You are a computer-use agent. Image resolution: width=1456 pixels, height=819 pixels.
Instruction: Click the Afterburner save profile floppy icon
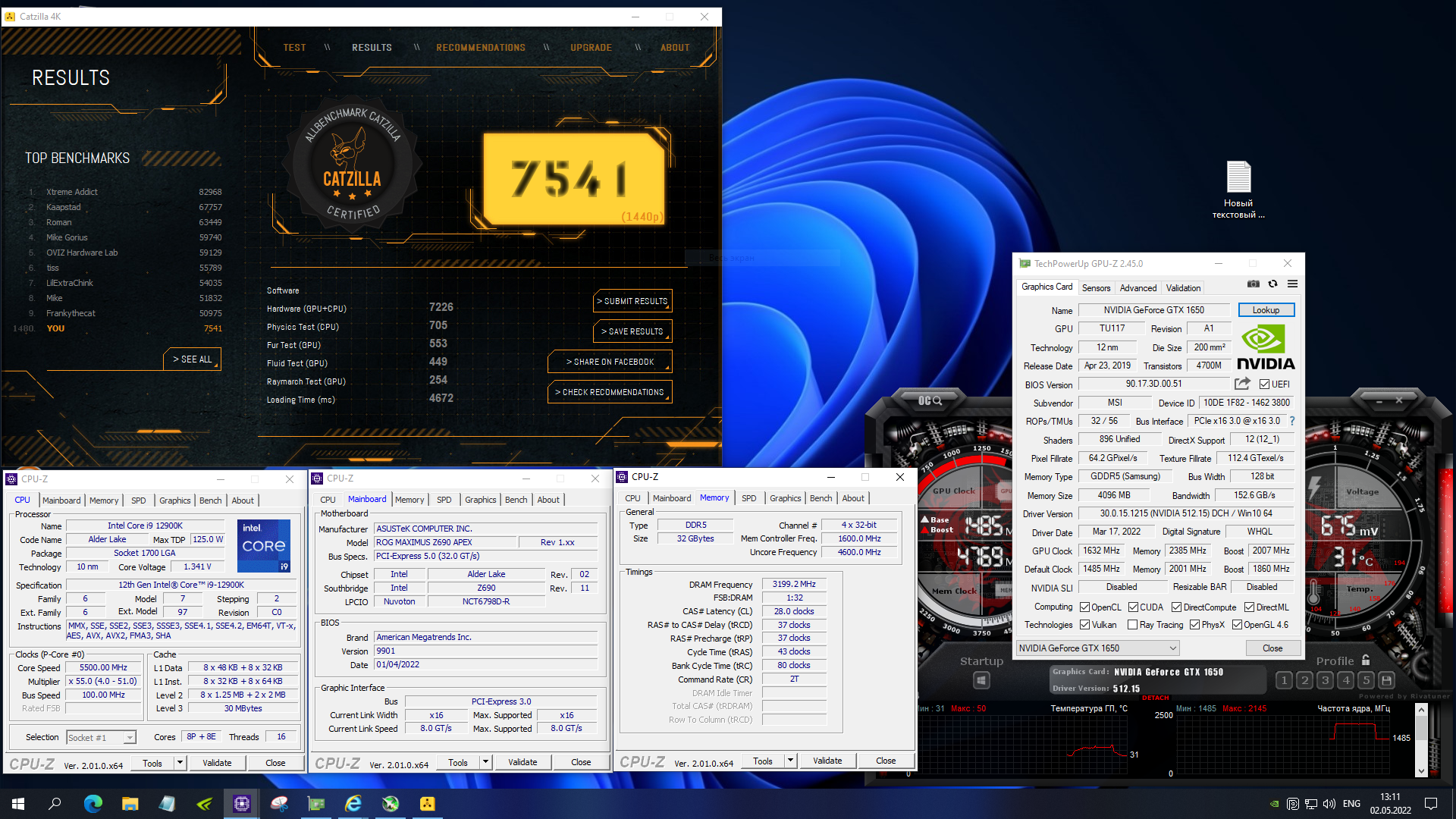click(1387, 680)
